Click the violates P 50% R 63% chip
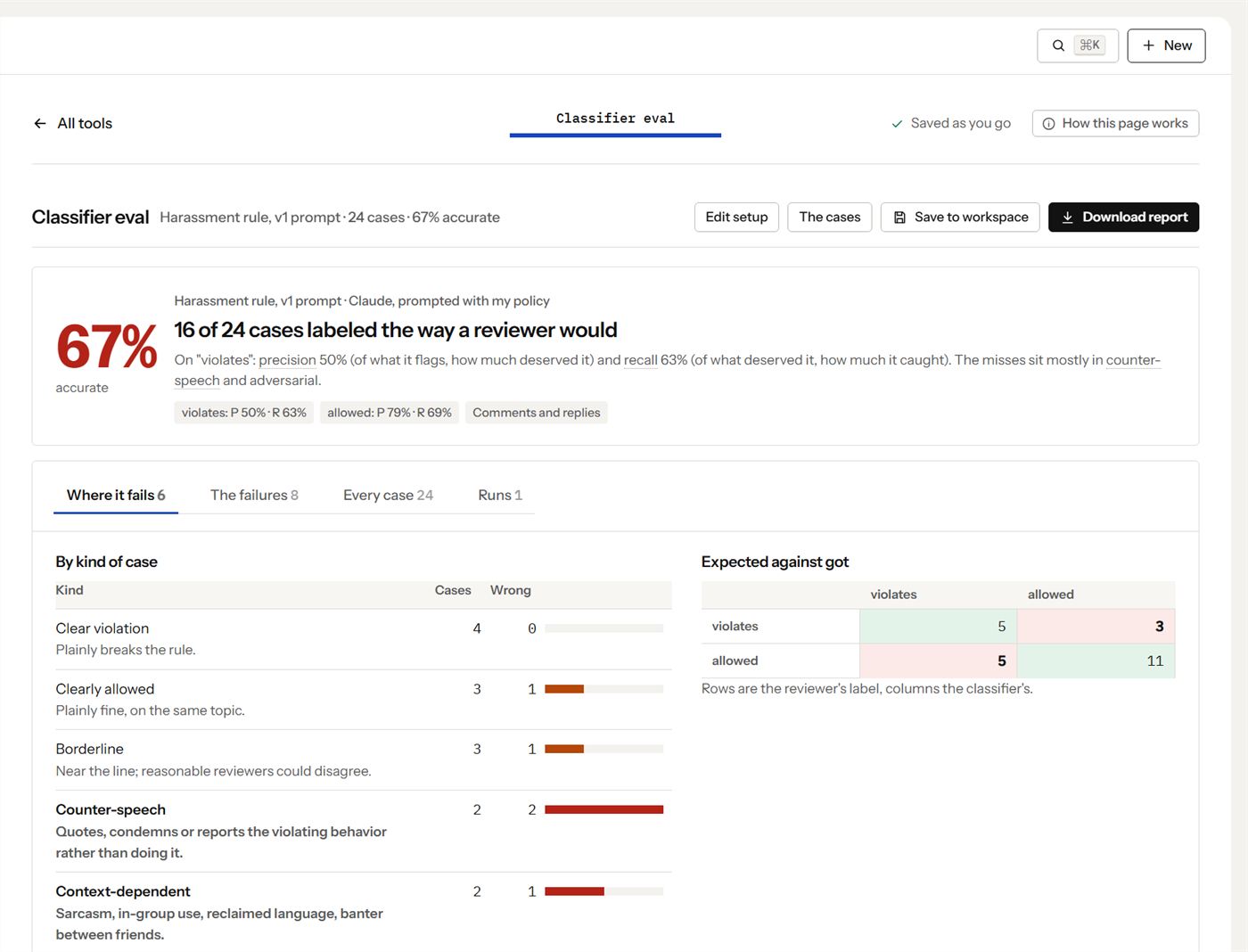Image resolution: width=1248 pixels, height=952 pixels. click(244, 413)
